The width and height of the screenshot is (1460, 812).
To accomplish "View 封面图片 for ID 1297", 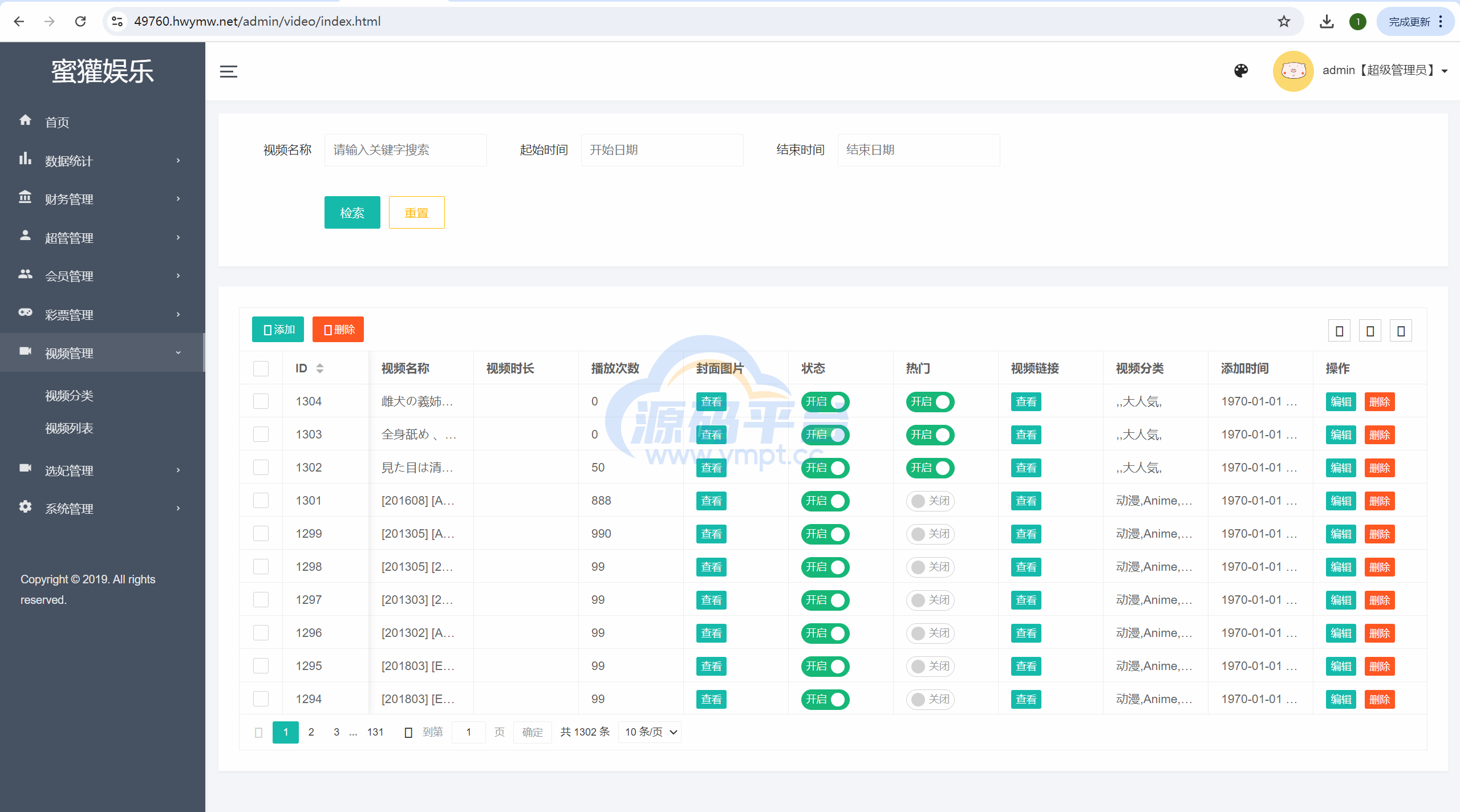I will pyautogui.click(x=711, y=600).
